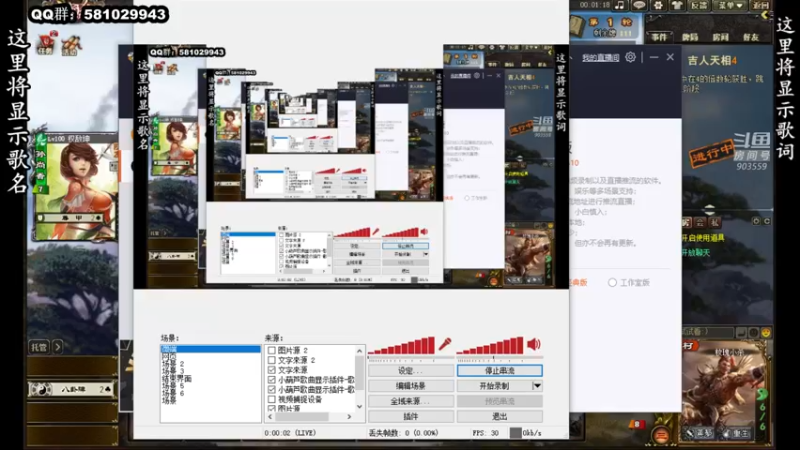The width and height of the screenshot is (800, 450).
Task: Toggle 文字来源 2 source checkbox
Action: tap(272, 360)
